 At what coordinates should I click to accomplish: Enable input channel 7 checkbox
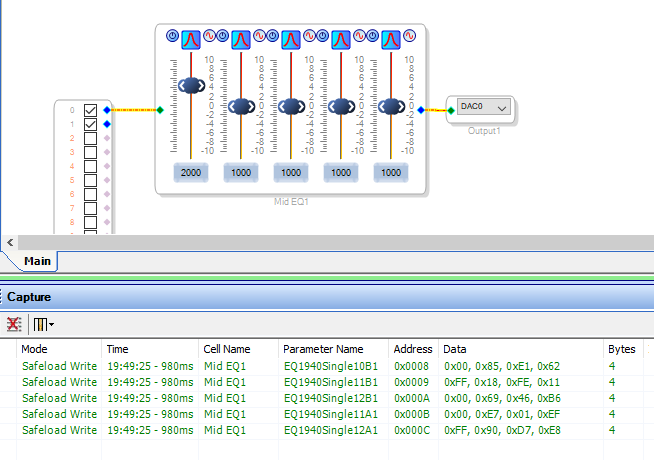(91, 208)
